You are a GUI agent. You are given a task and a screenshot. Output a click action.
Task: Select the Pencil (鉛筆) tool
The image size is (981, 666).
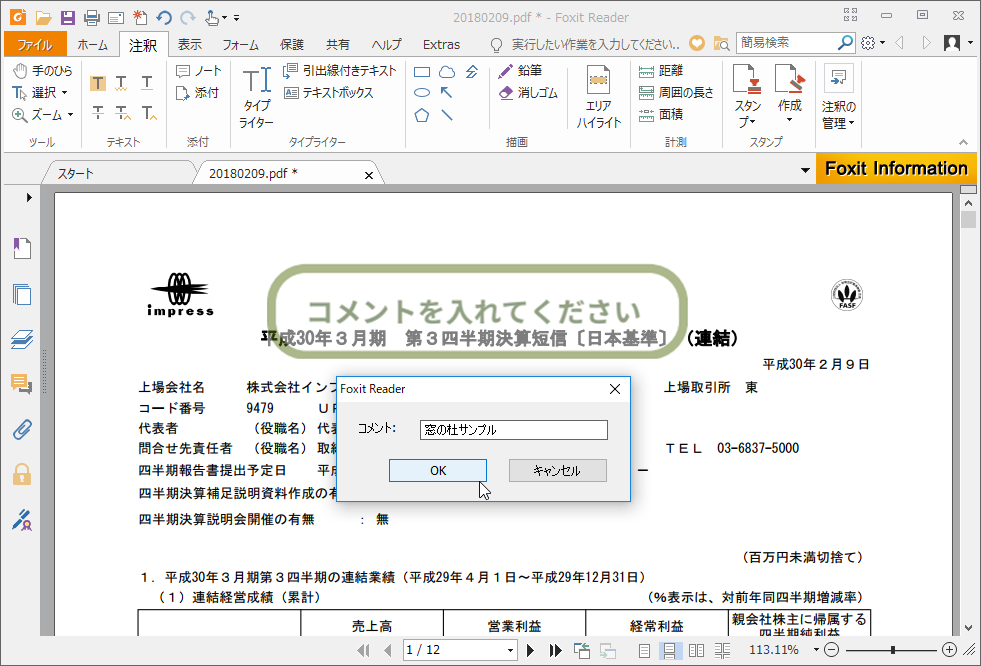point(520,71)
